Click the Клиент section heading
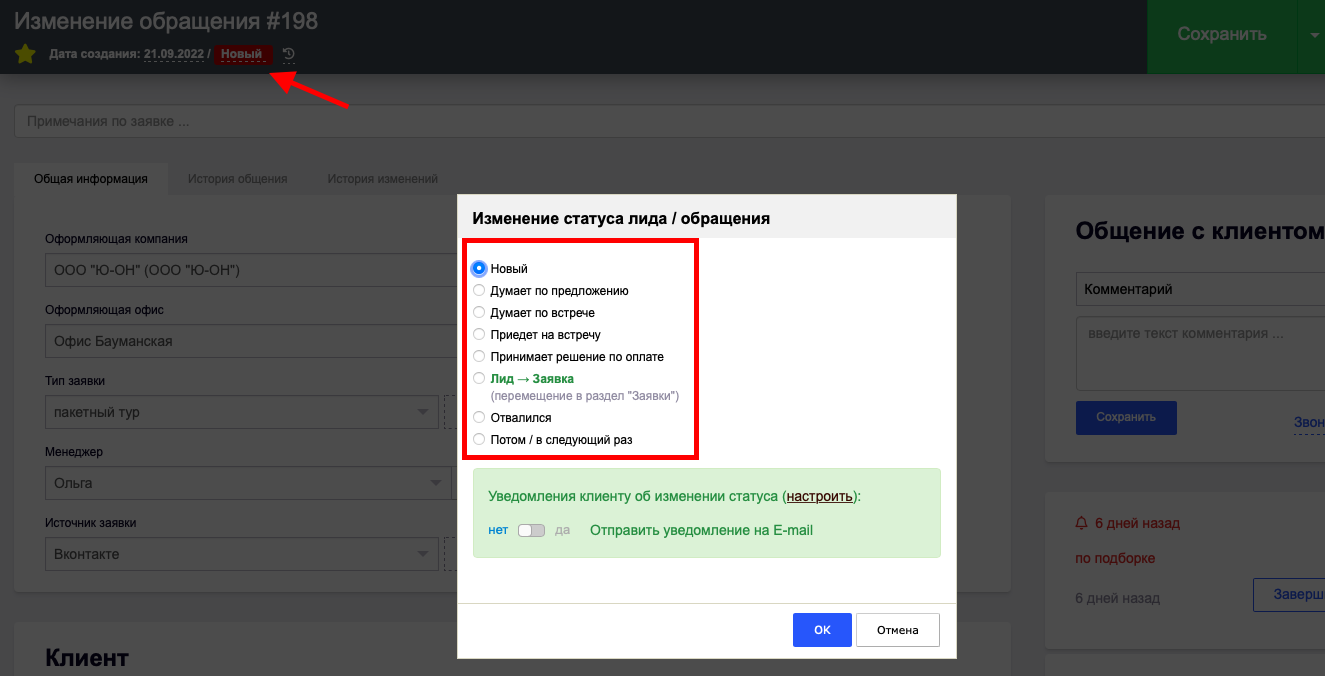Screen dimensions: 1325x676 tap(87, 658)
